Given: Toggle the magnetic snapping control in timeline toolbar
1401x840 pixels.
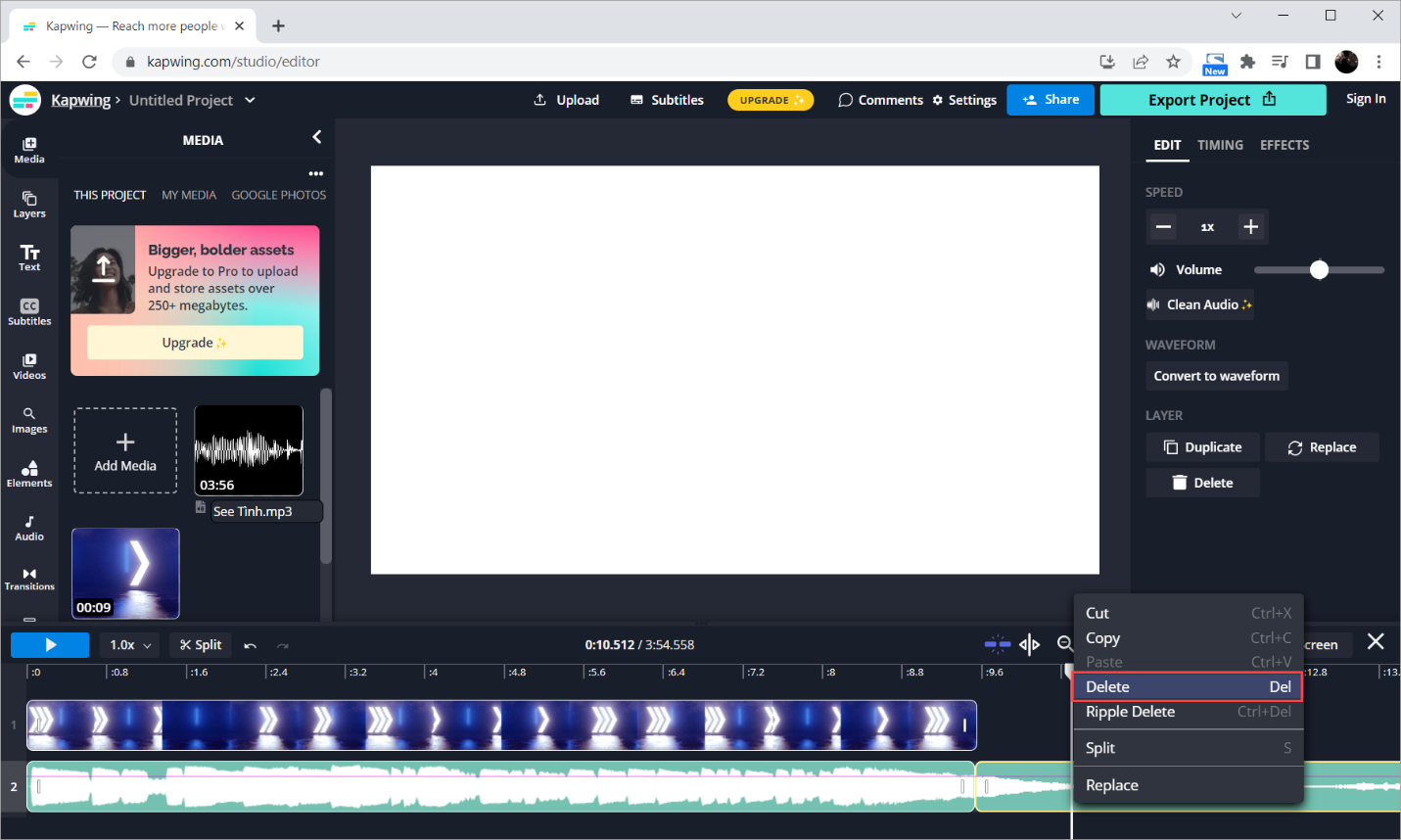Looking at the screenshot, I should click(x=997, y=644).
